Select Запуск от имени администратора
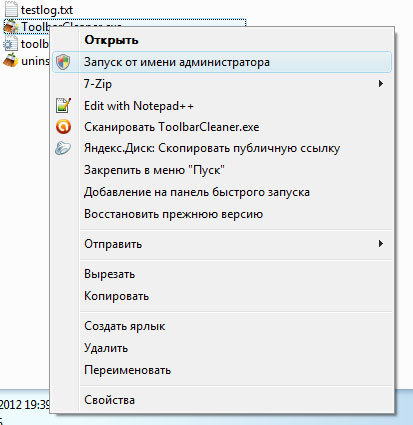The image size is (413, 425). pyautogui.click(x=222, y=62)
